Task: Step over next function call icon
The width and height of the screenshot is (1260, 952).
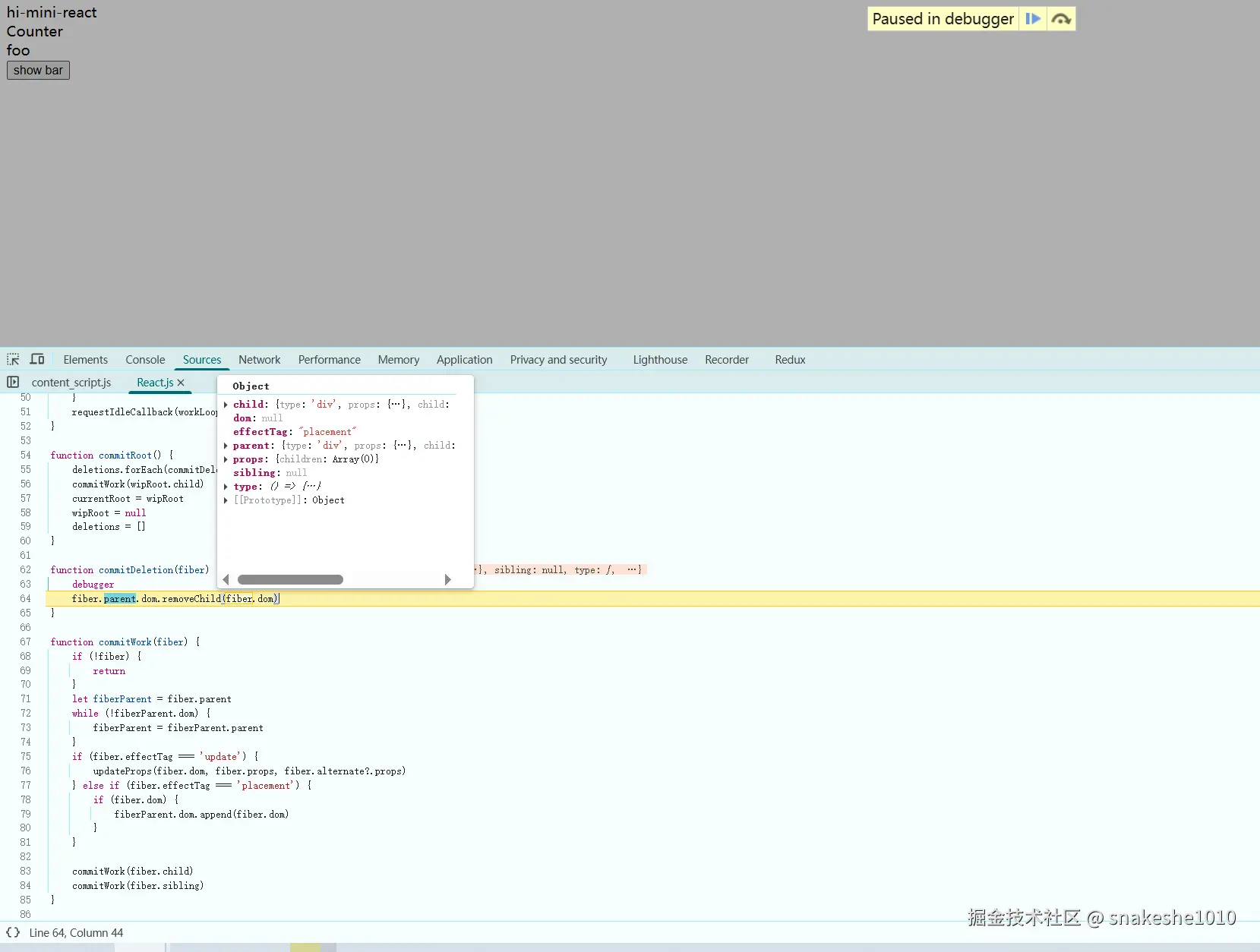Action: pyautogui.click(x=1061, y=19)
